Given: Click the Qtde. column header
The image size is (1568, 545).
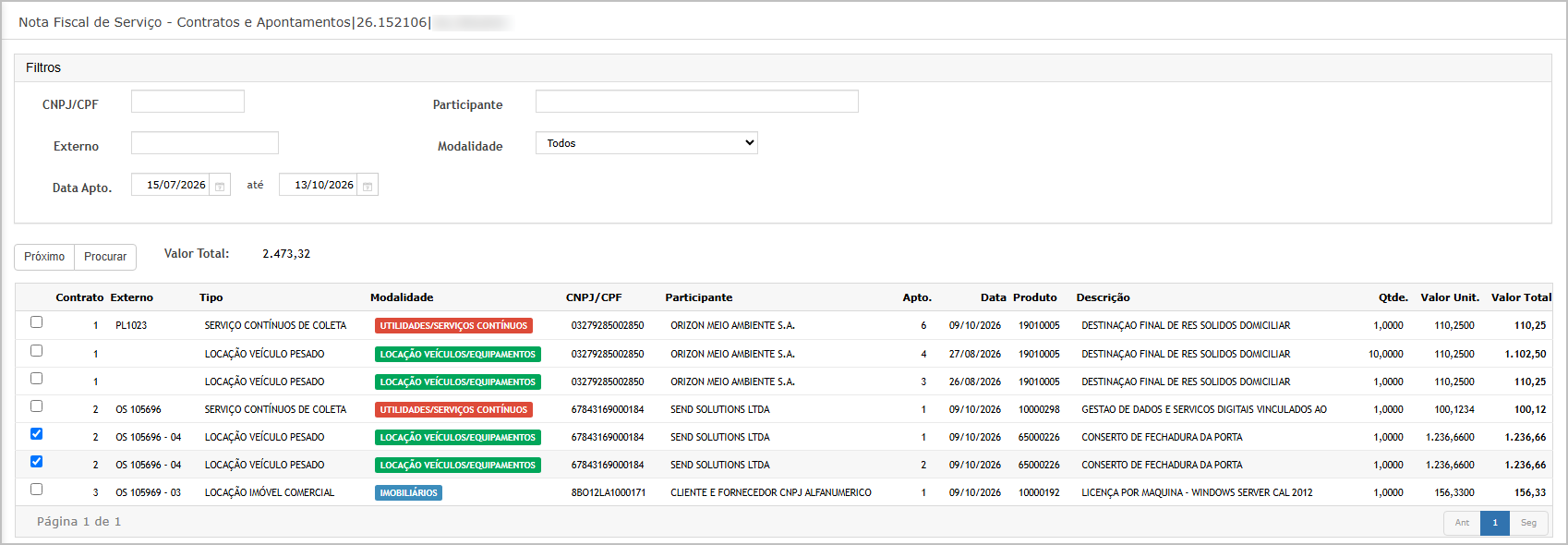Looking at the screenshot, I should [1393, 297].
